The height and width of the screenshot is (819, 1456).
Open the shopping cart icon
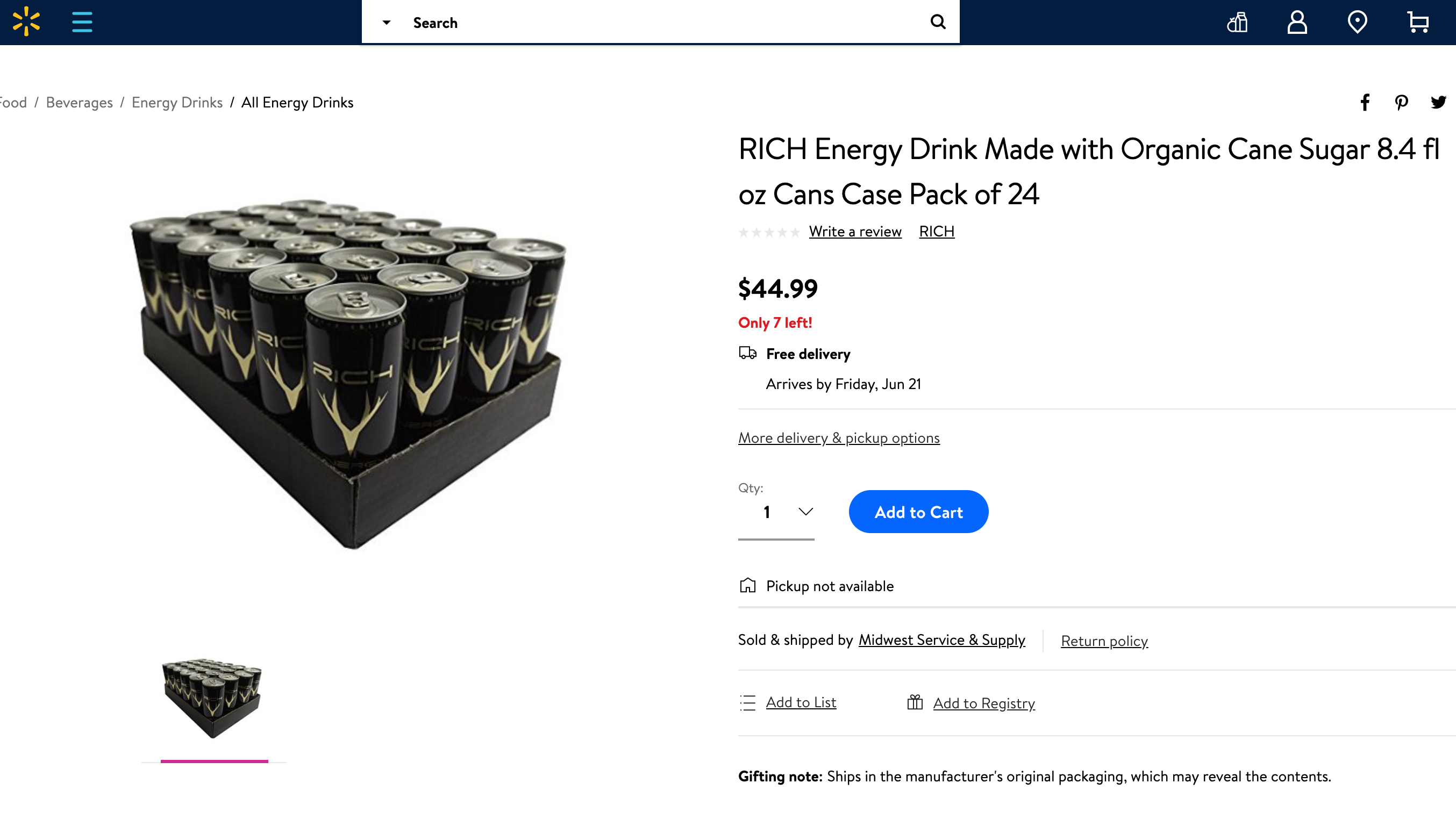click(1418, 23)
